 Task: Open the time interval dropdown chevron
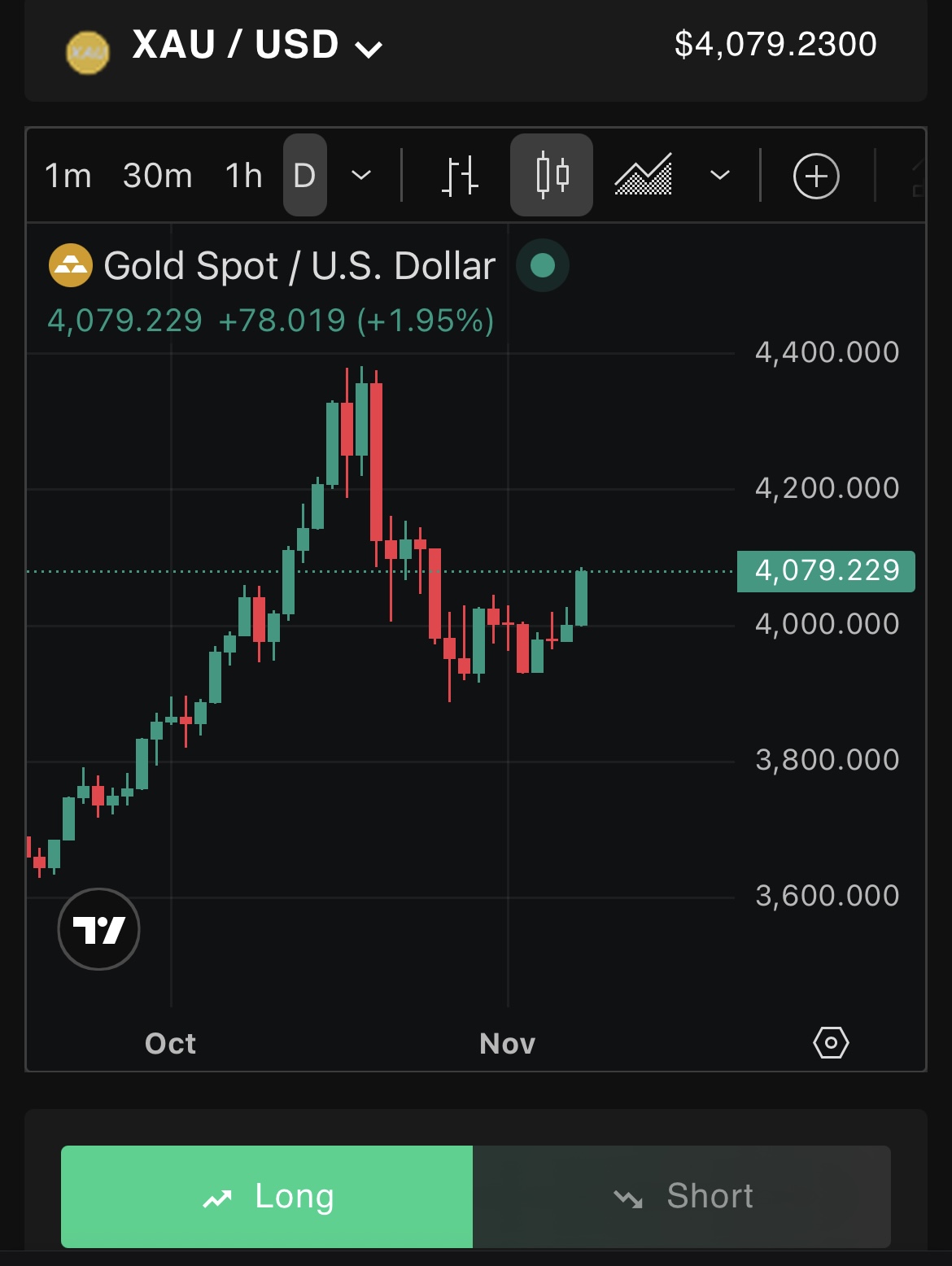pyautogui.click(x=361, y=176)
